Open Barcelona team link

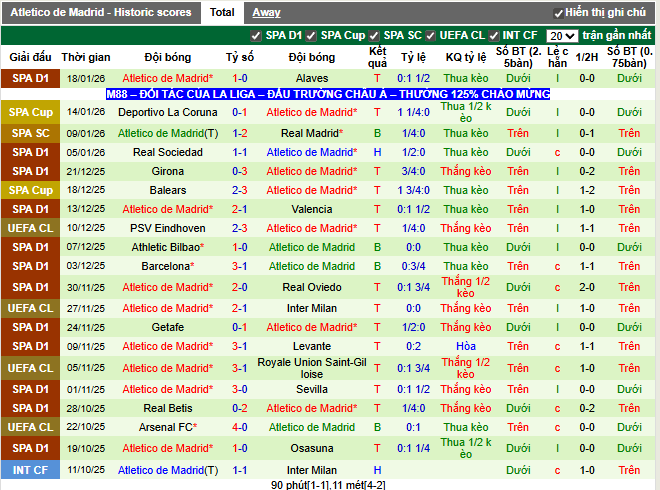click(x=168, y=266)
